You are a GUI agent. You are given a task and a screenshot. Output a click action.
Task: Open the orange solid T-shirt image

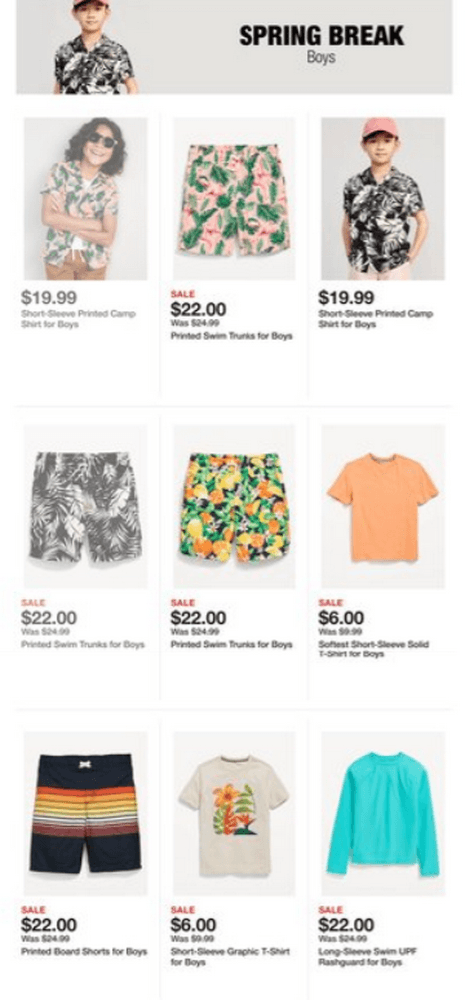[x=383, y=506]
